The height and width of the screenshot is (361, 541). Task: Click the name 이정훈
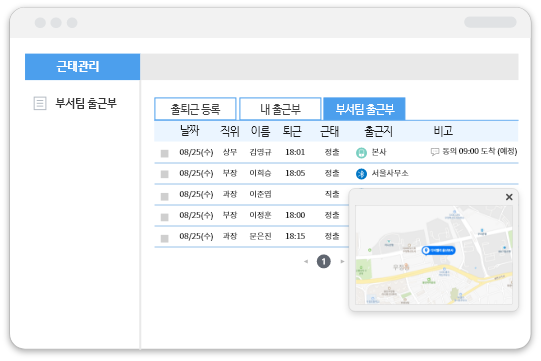tap(260, 215)
